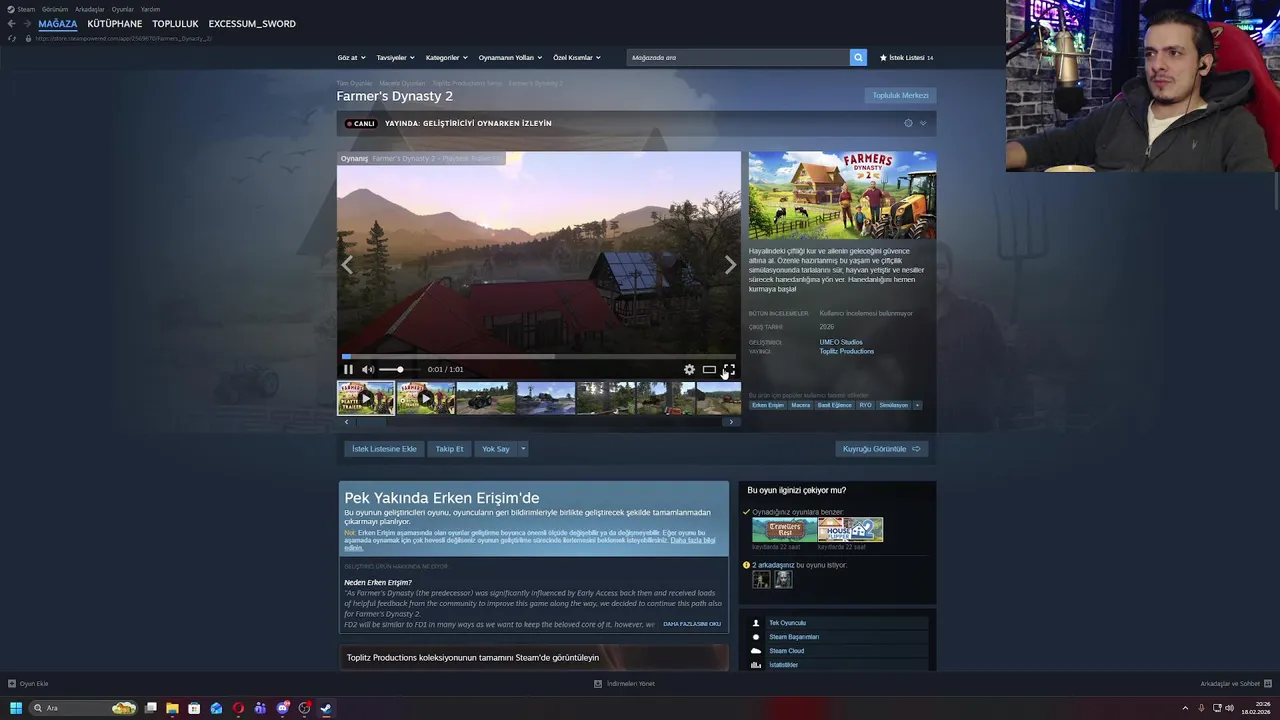Image resolution: width=1280 pixels, height=720 pixels.
Task: Expand the Yok Say dropdown arrow
Action: 522,449
